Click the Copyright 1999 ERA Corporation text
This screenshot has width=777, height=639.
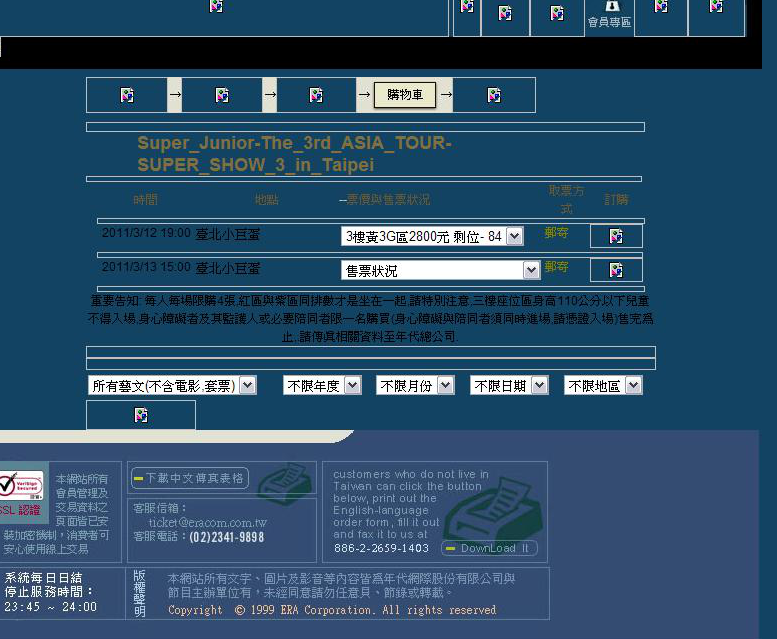[332, 610]
